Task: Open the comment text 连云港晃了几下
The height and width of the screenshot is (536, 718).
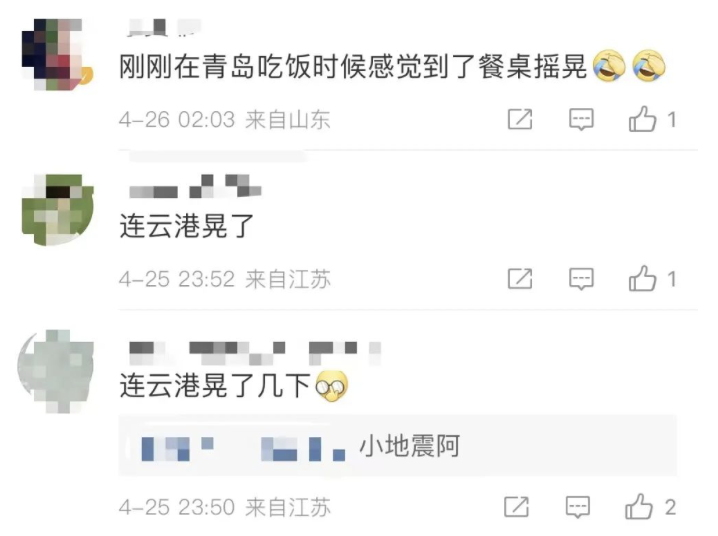Action: coord(215,386)
